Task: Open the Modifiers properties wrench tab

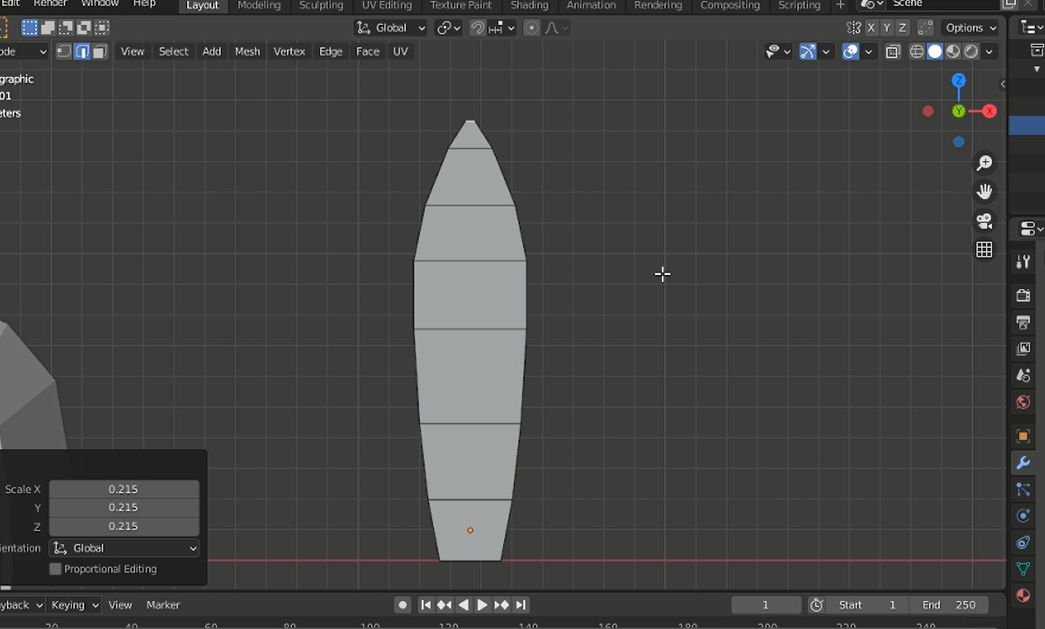Action: (1023, 463)
